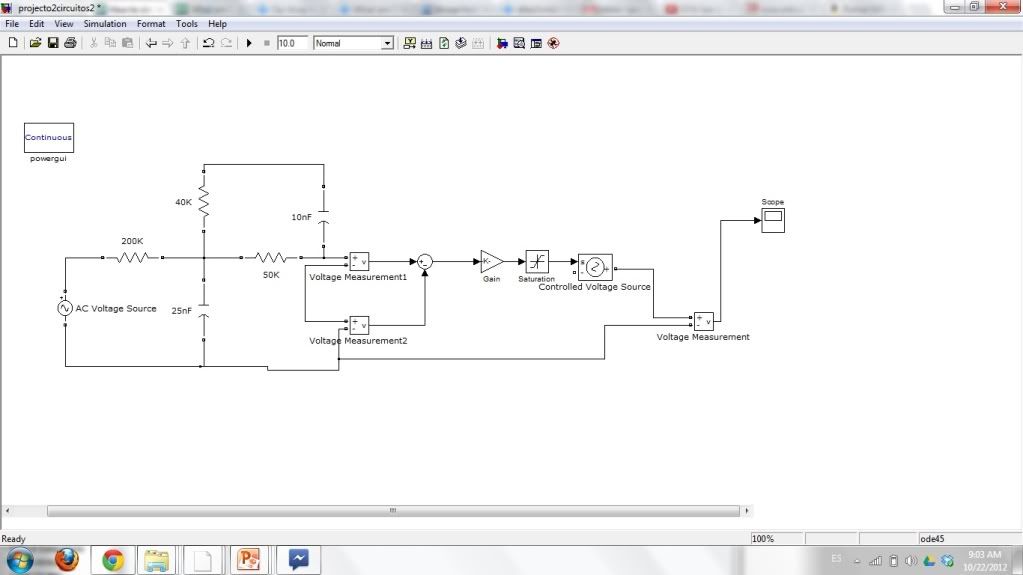This screenshot has height=575, width=1023.
Task: Click the New model icon
Action: [x=13, y=43]
